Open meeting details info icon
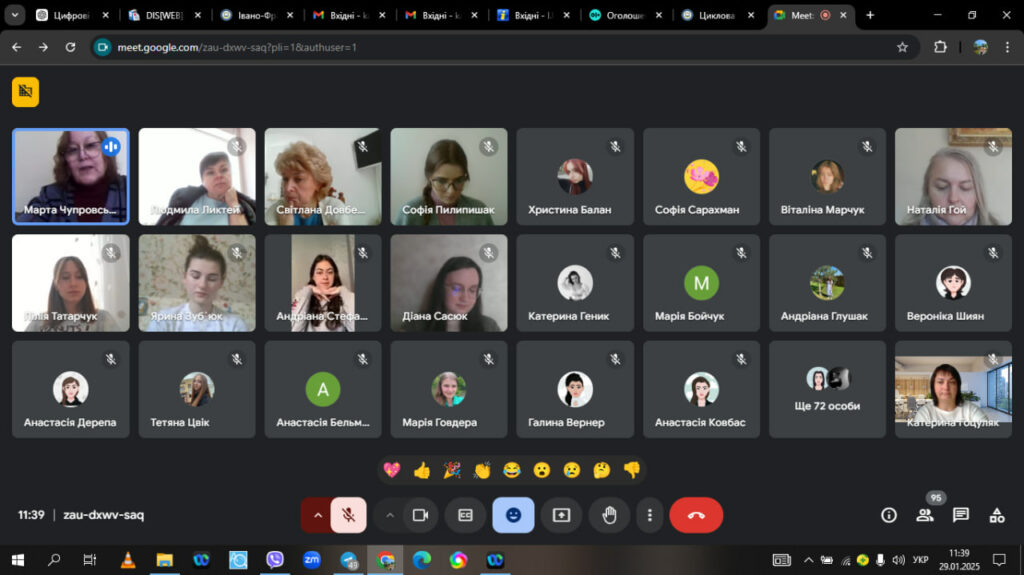Viewport: 1024px width, 575px height. pyautogui.click(x=888, y=515)
